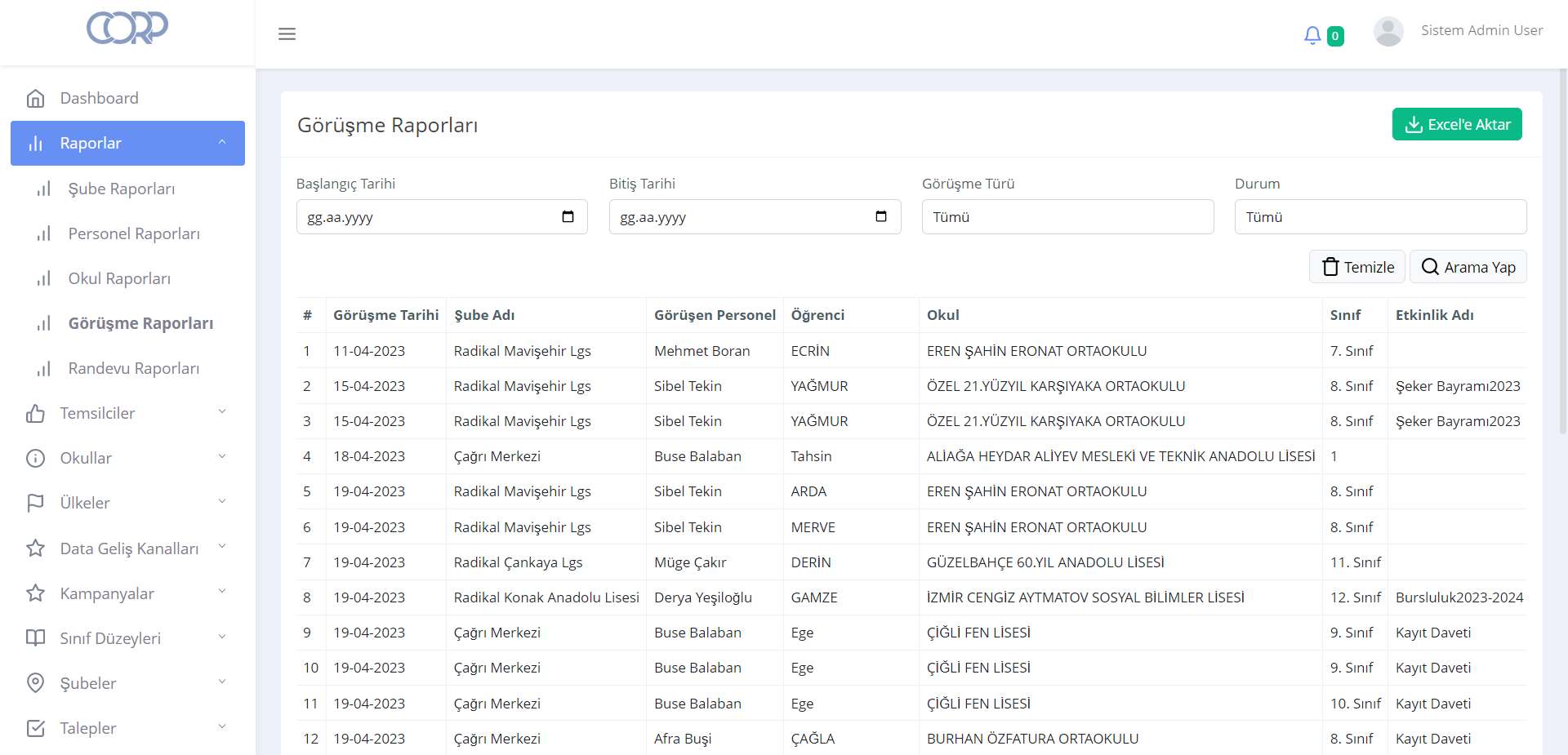
Task: Open notifications bell icon
Action: point(1312,35)
